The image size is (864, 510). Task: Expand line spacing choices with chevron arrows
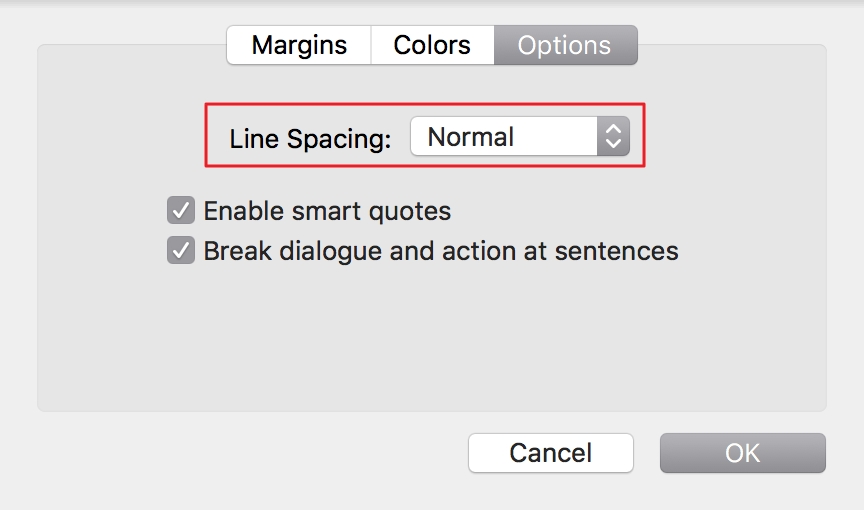(x=613, y=137)
